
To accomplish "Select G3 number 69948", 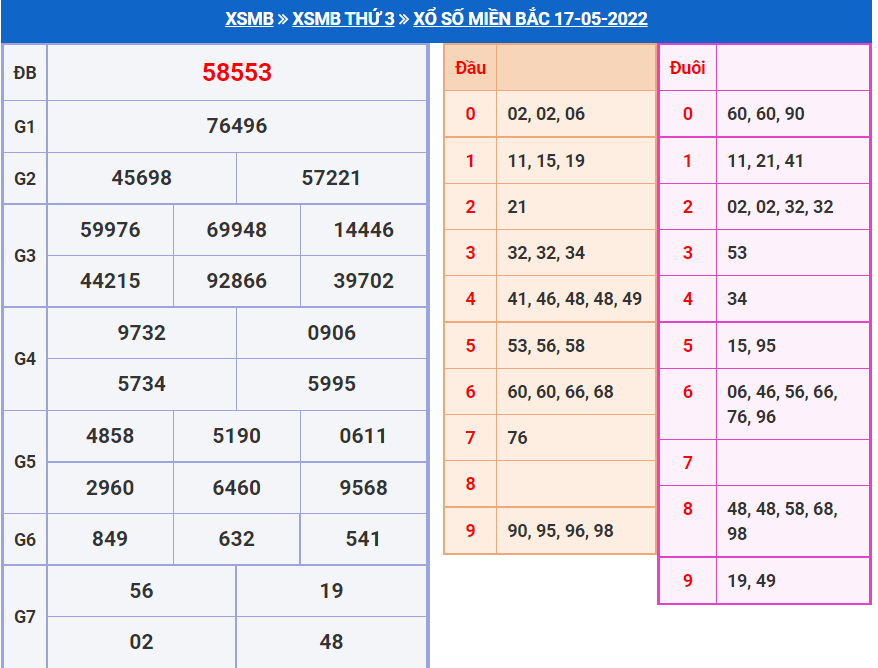I will point(237,230).
